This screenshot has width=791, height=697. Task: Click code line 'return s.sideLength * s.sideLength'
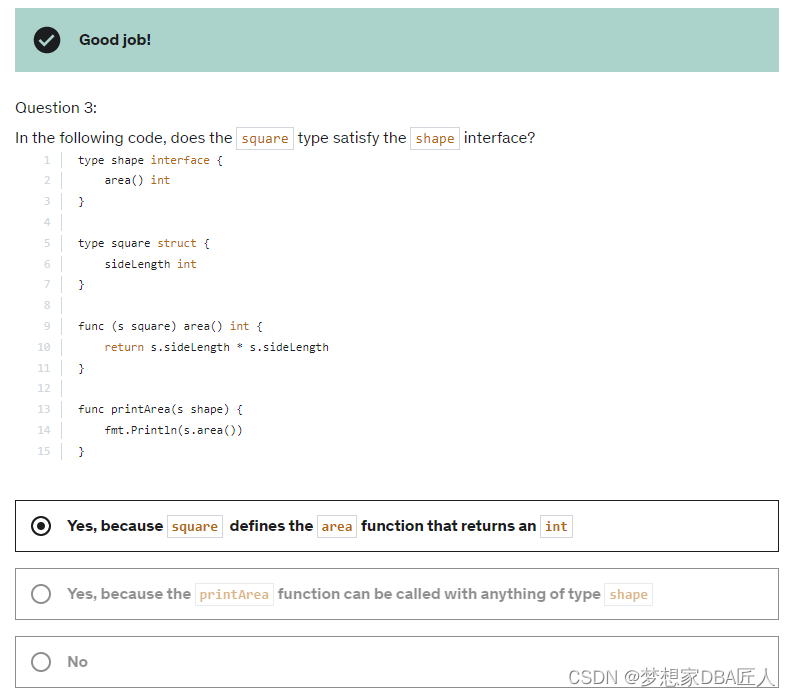(216, 347)
